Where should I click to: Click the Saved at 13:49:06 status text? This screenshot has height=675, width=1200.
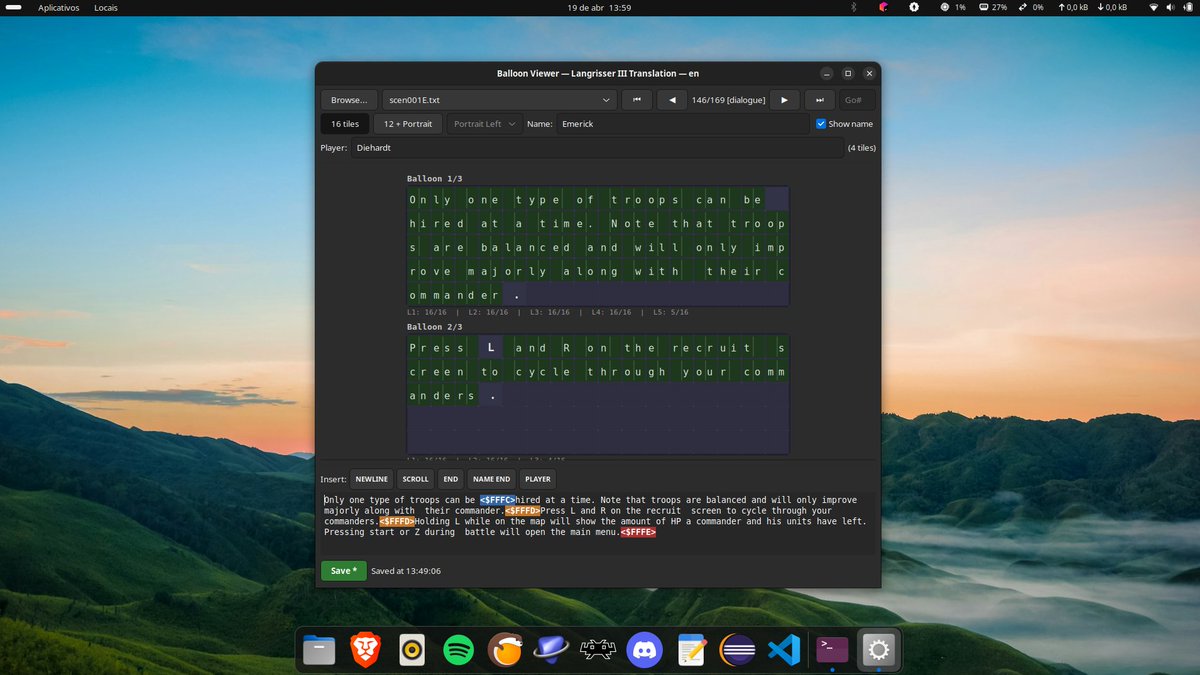[x=406, y=571]
